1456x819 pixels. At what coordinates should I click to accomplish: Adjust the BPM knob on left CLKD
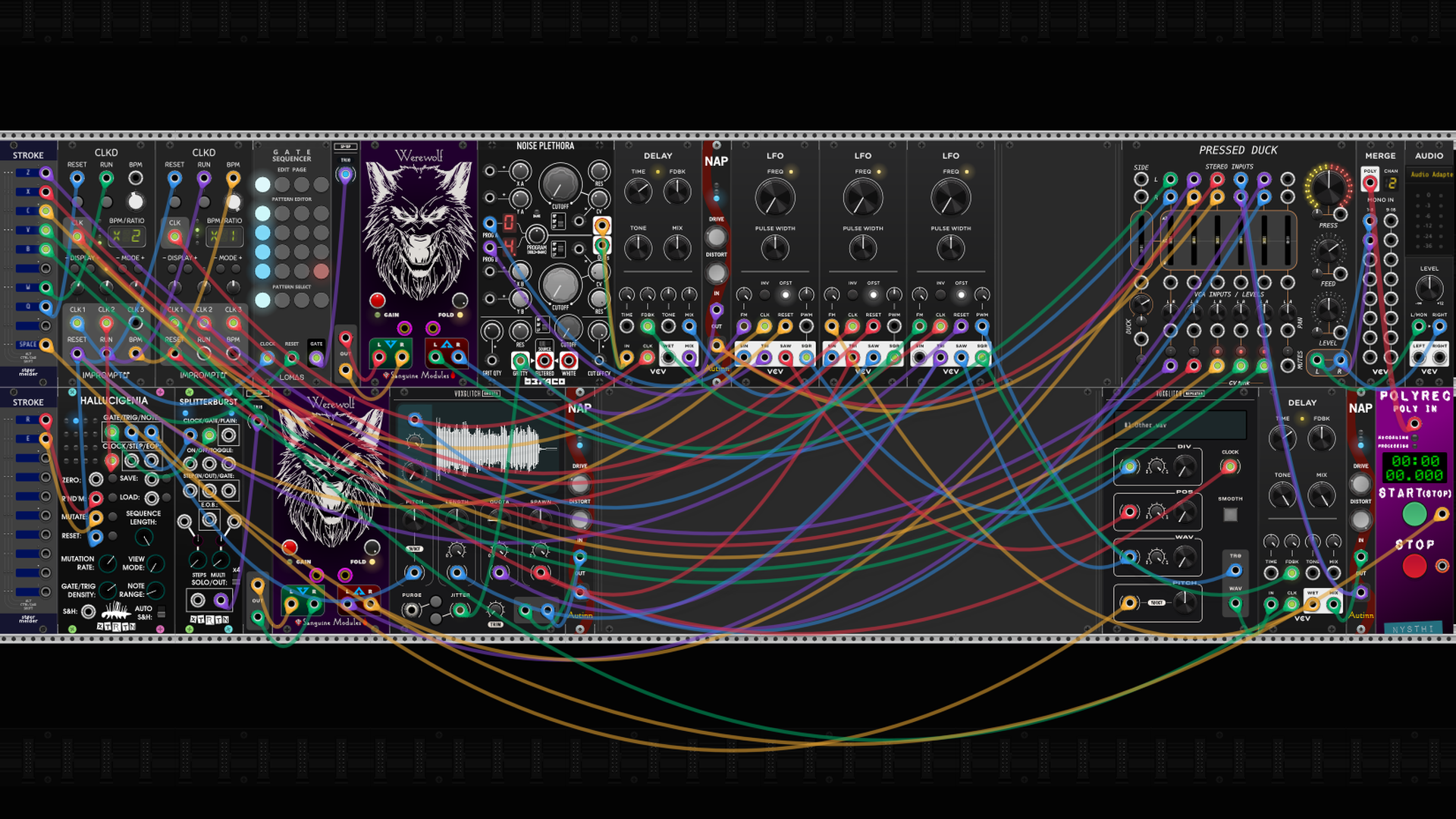tap(136, 201)
